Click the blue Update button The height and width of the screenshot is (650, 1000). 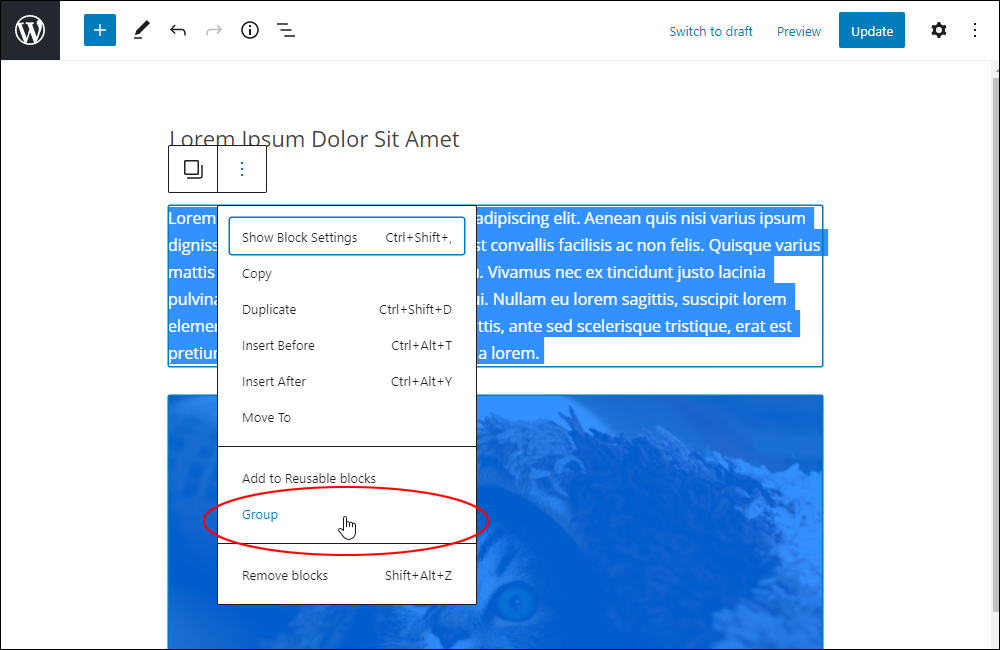[x=871, y=31]
